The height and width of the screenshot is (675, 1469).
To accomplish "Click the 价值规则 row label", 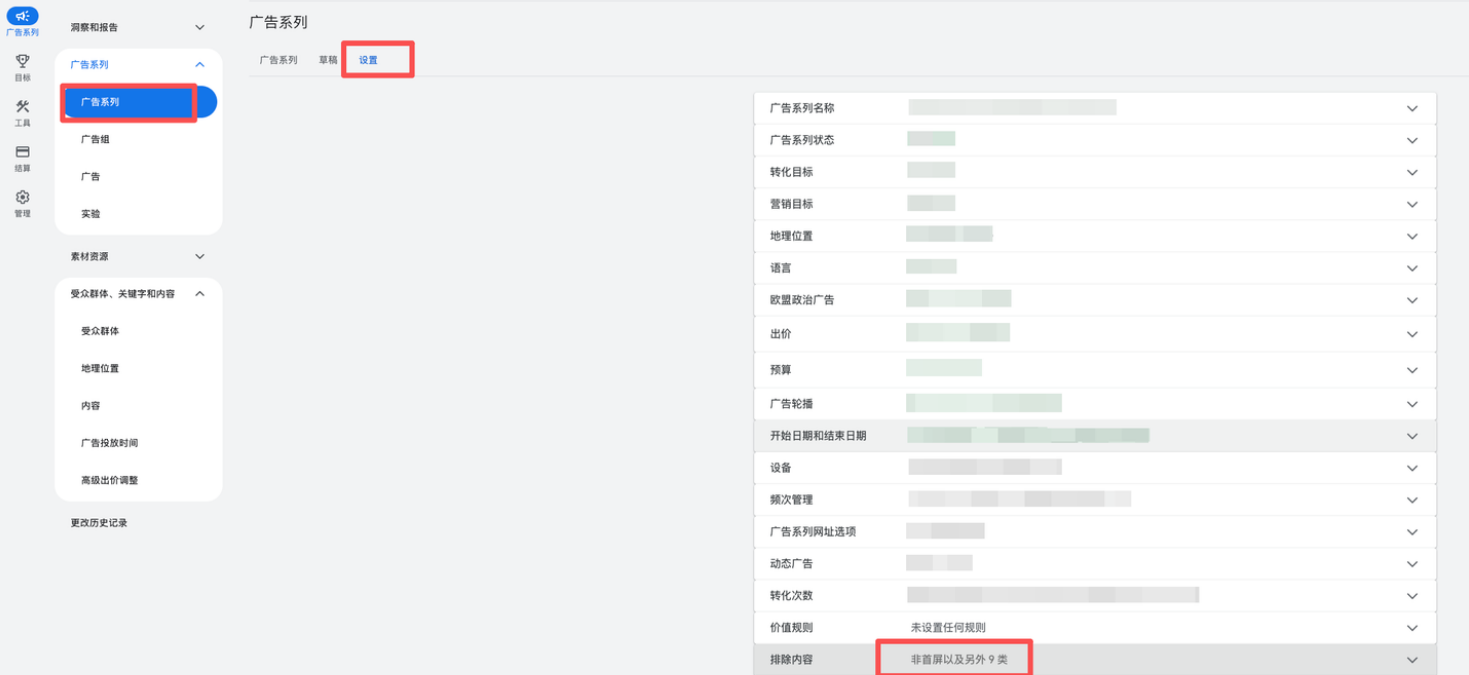I will pos(791,628).
